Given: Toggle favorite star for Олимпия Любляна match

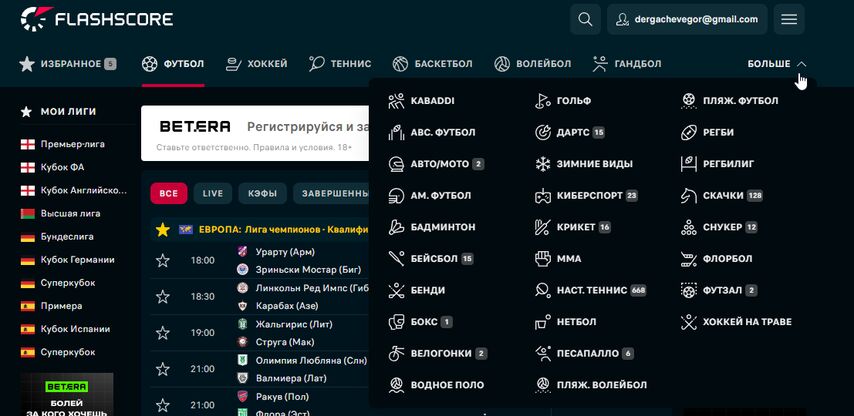Looking at the screenshot, I should click(x=162, y=369).
